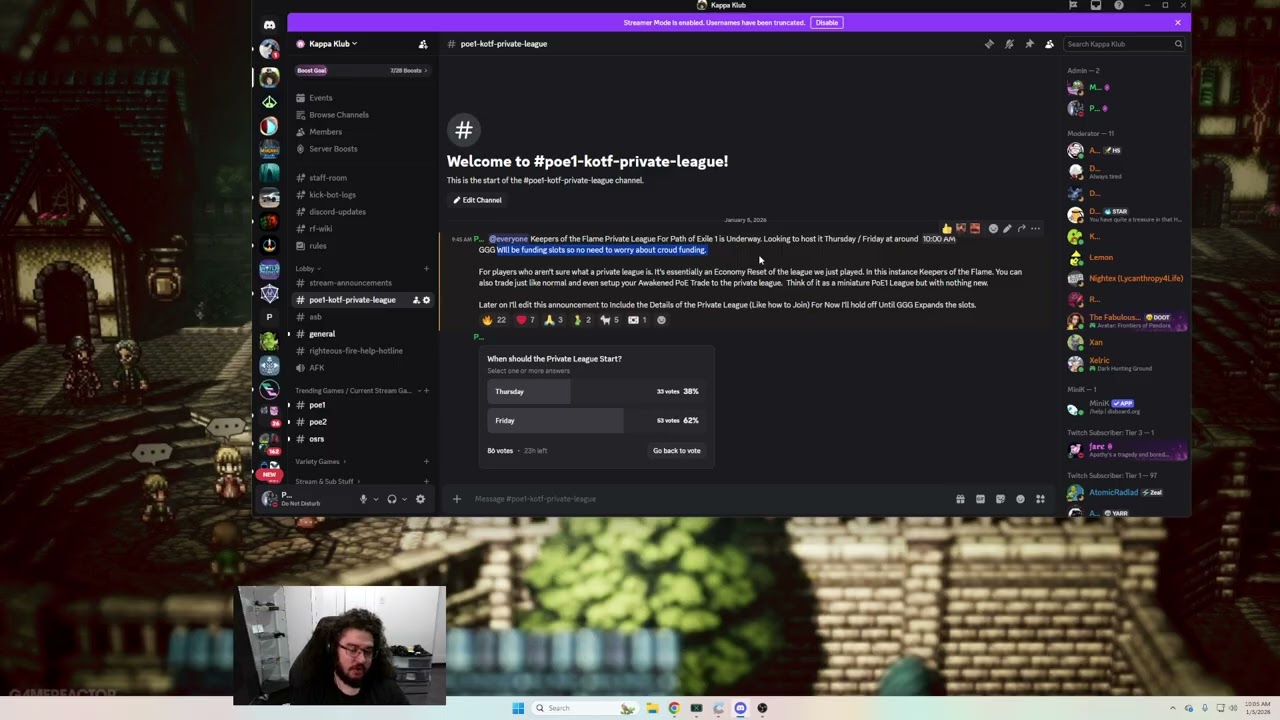Dismiss the Streamer Mode banner
This screenshot has height=720, width=1280.
click(1178, 23)
